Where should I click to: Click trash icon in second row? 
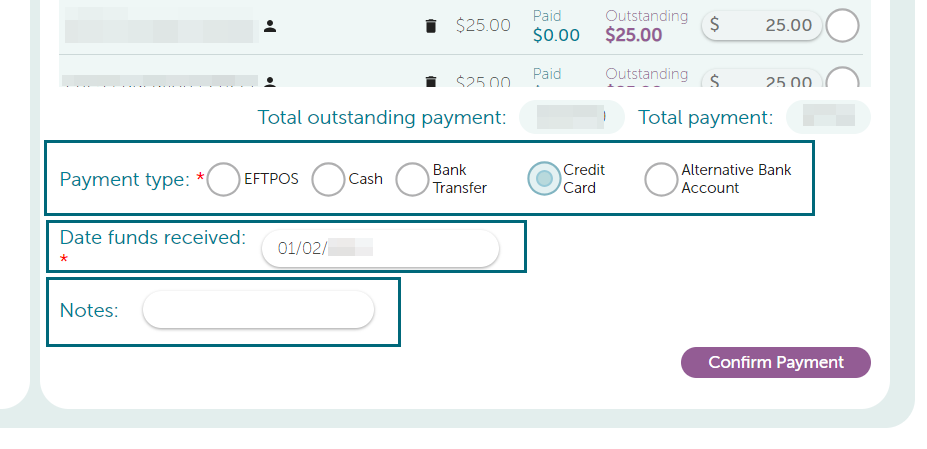coord(431,82)
